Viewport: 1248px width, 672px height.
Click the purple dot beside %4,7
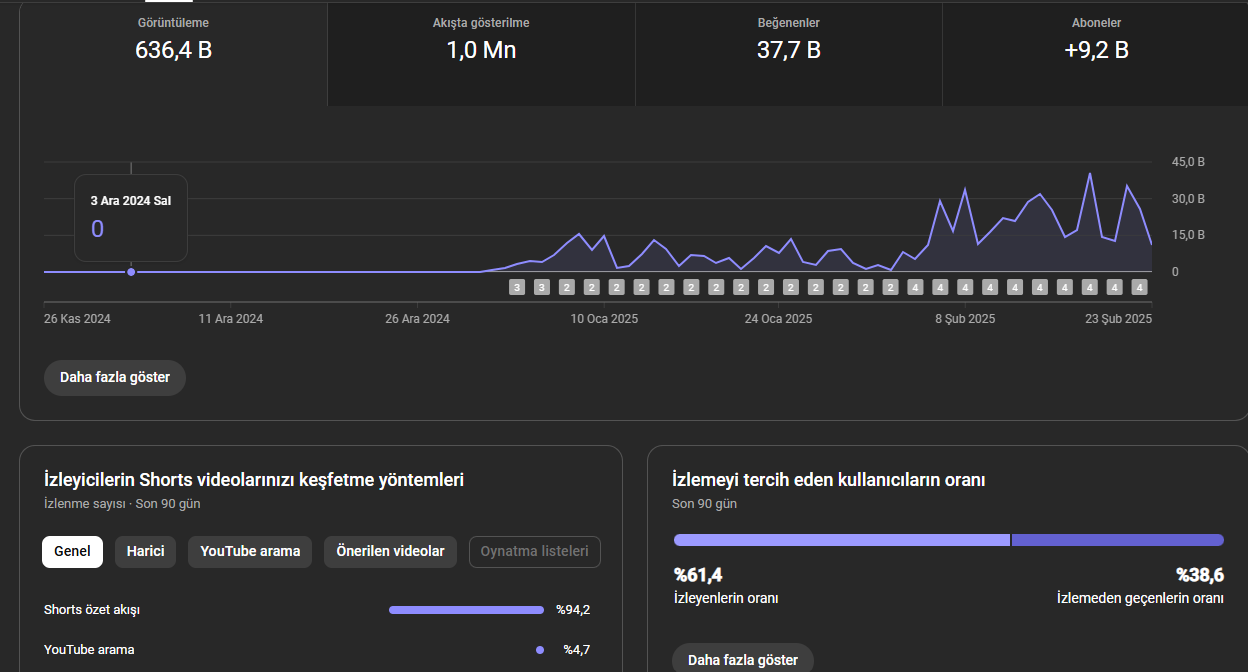pyautogui.click(x=540, y=650)
